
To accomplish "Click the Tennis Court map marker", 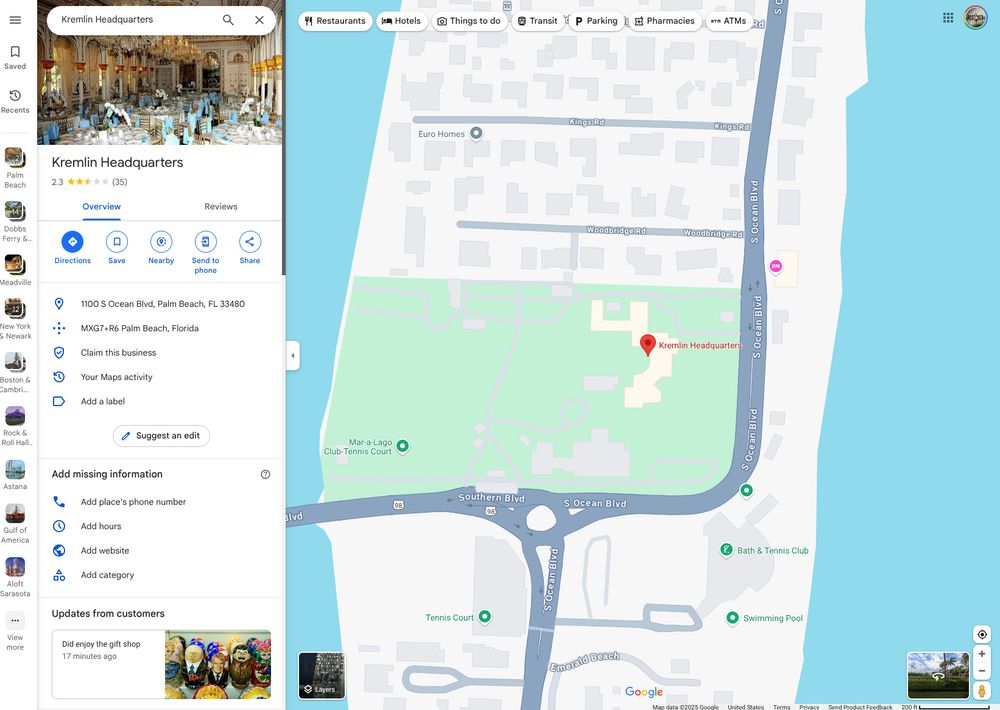I will (485, 616).
